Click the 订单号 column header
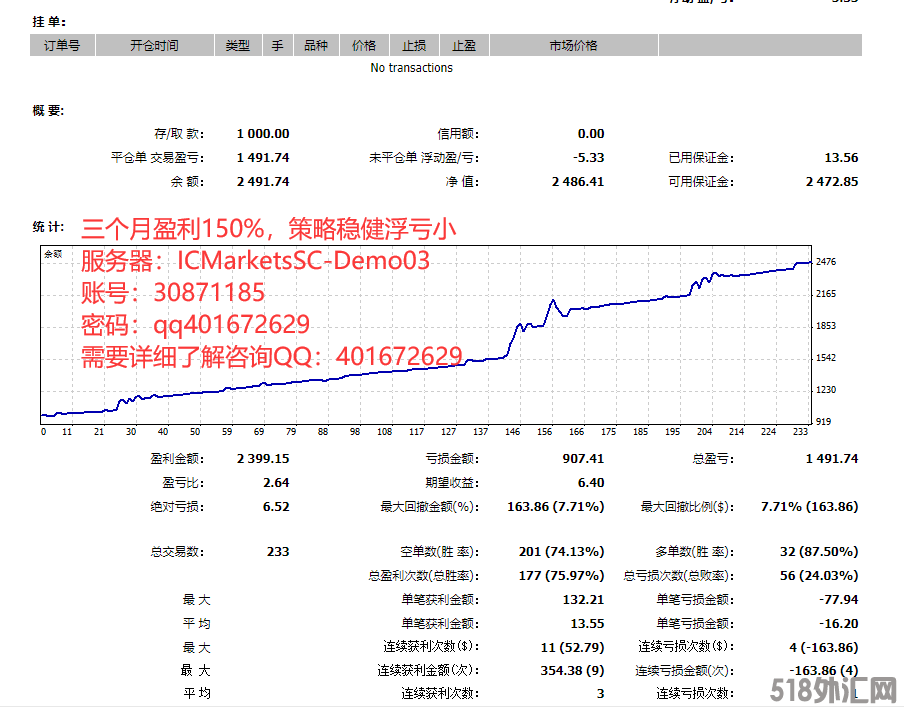Image resolution: width=904 pixels, height=714 pixels. [x=62, y=46]
